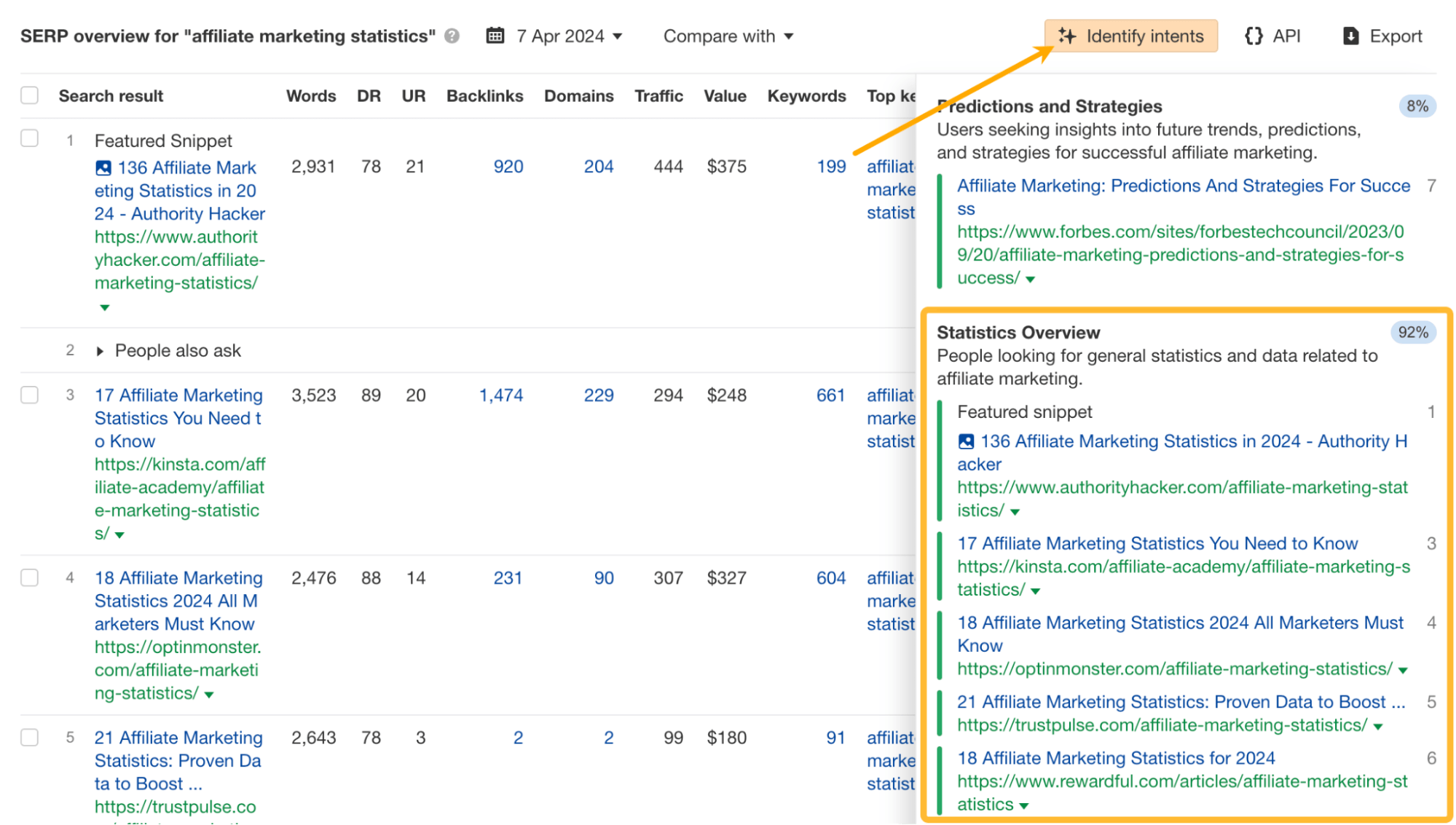Click the UR column header

[414, 96]
